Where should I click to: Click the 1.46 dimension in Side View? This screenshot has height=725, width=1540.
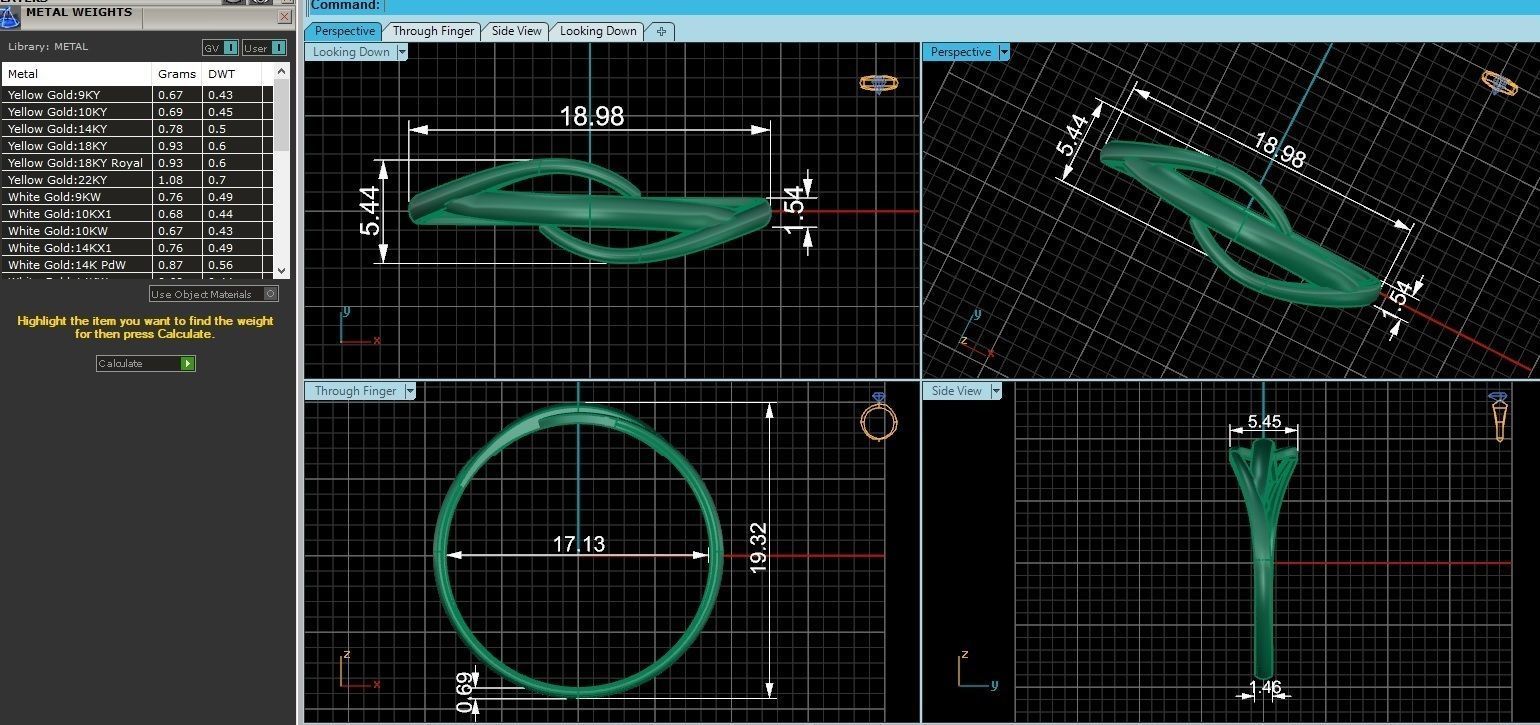tap(1265, 687)
